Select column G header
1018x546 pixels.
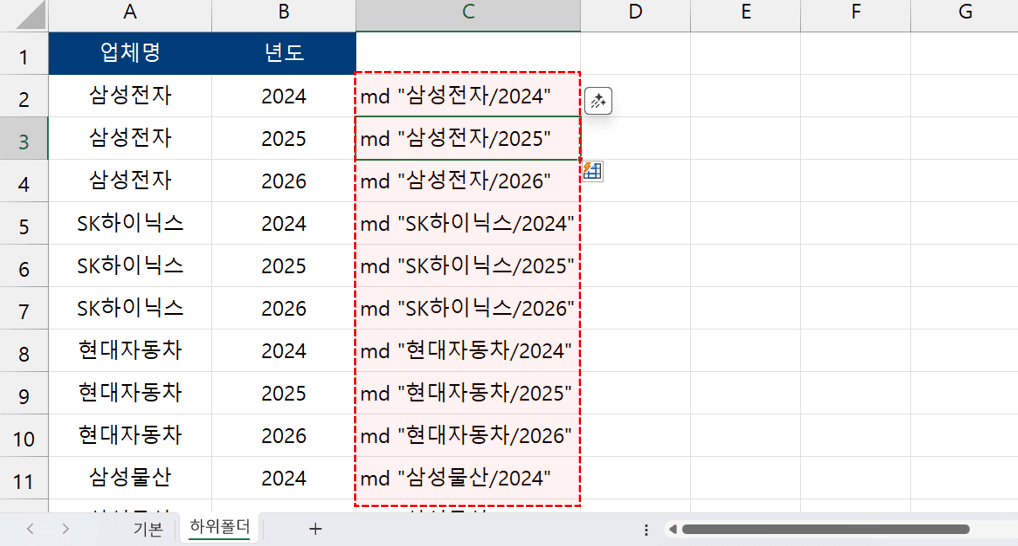pos(965,16)
